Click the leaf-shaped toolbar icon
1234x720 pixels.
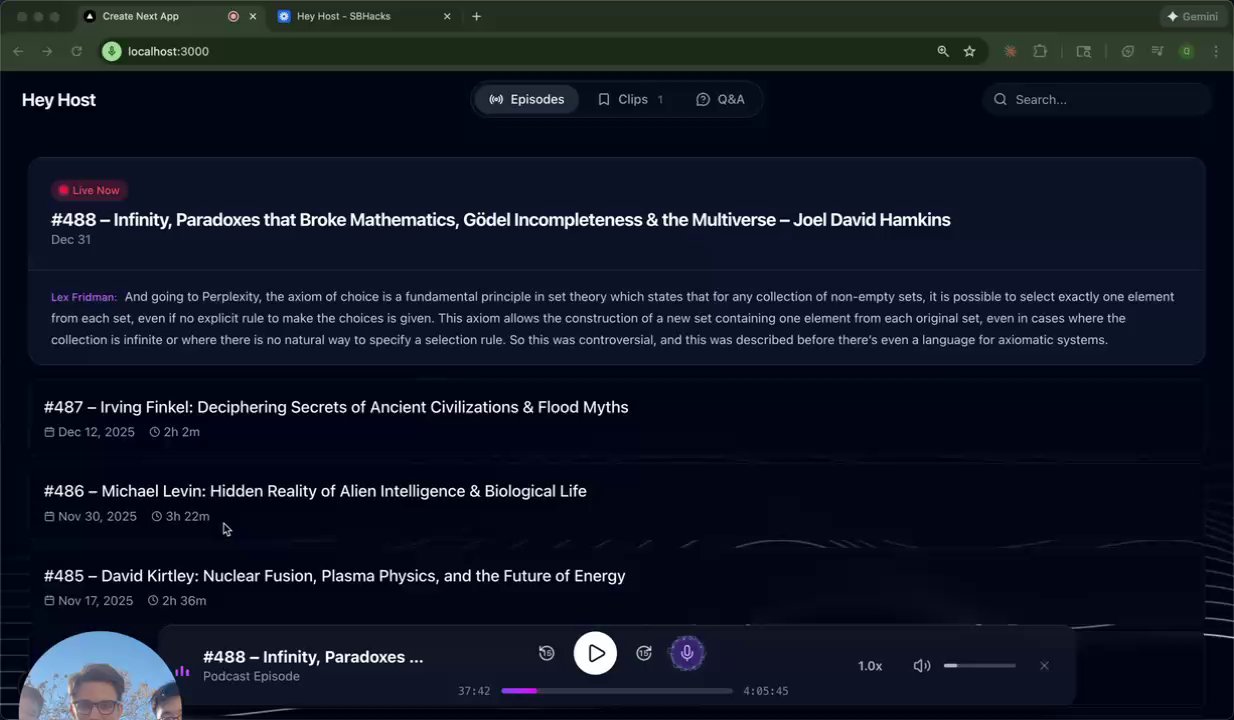[x=1128, y=51]
